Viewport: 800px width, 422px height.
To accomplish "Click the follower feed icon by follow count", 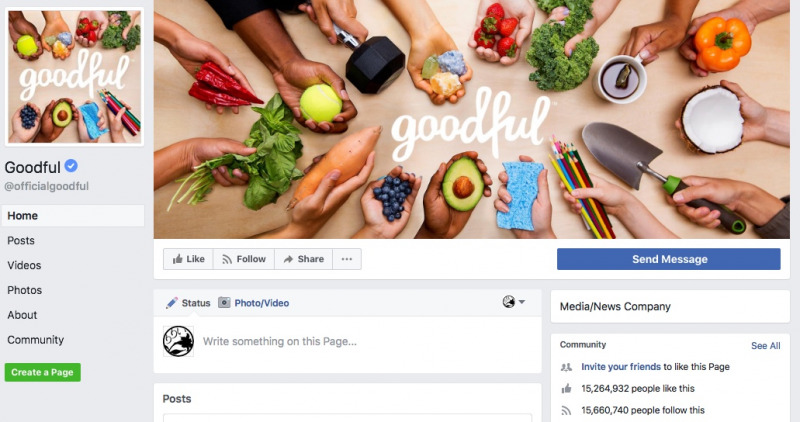I will pos(566,410).
